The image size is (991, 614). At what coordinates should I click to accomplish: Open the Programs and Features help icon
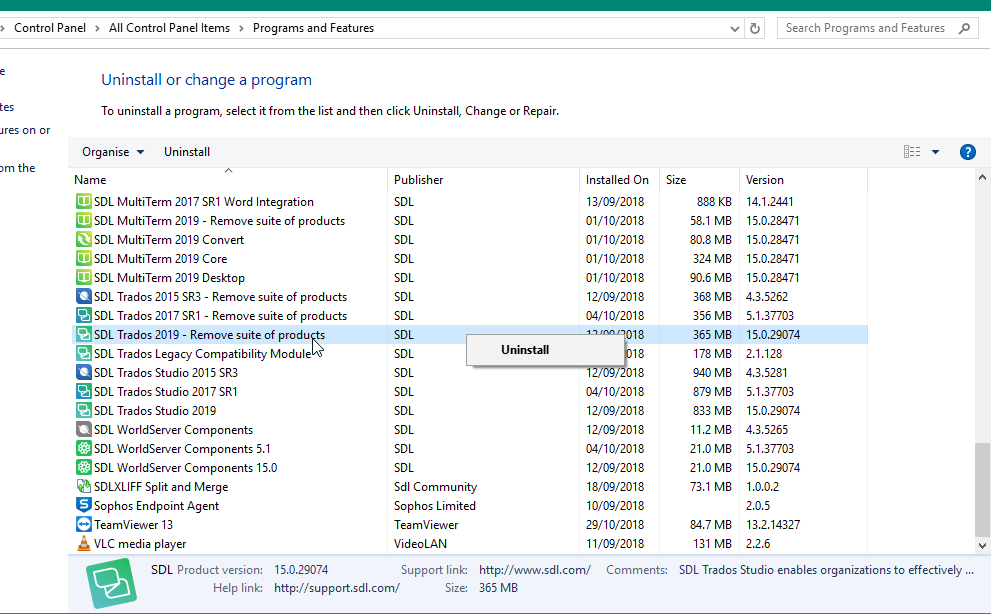[967, 152]
